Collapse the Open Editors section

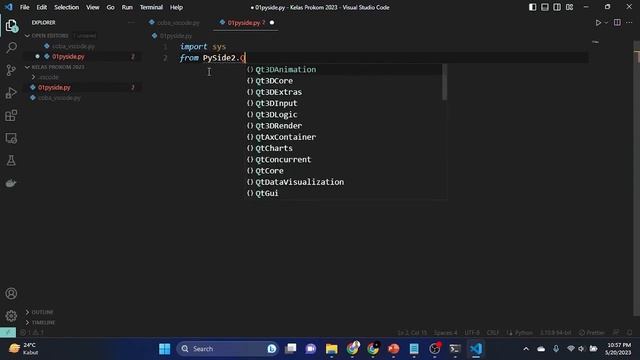pyautogui.click(x=27, y=36)
